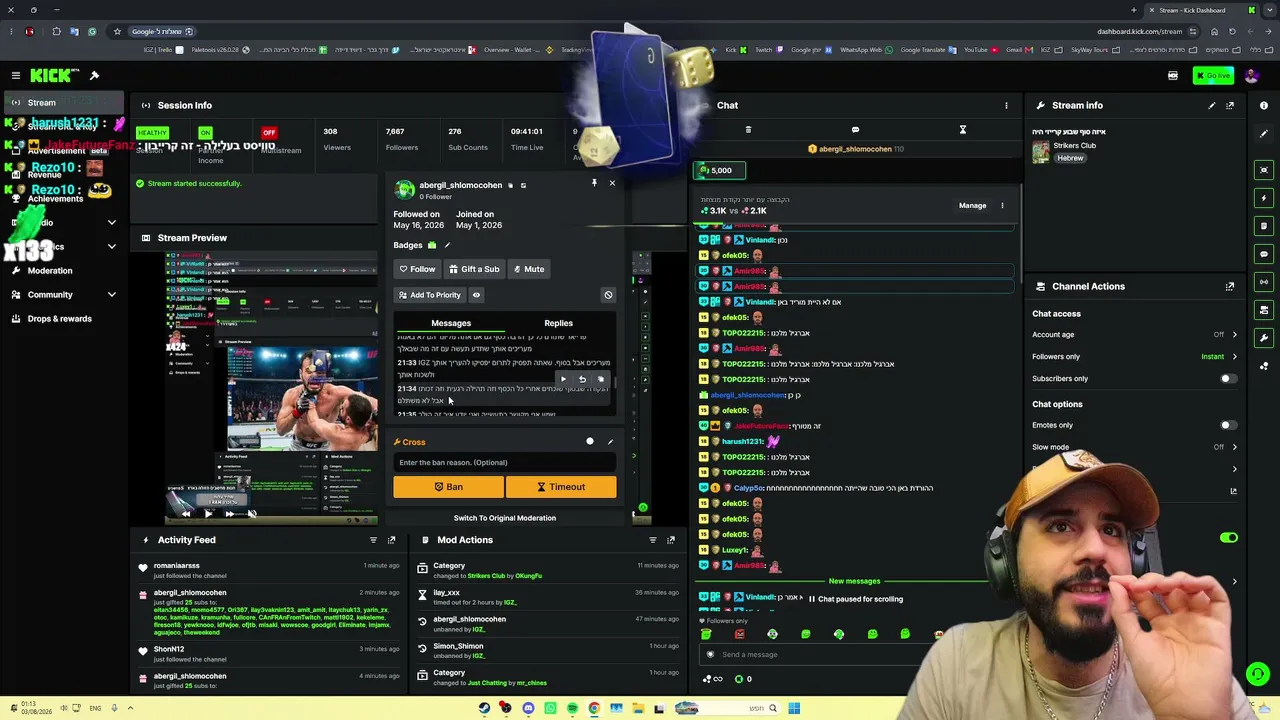
Task: Edit Stream info with the pencil icon
Action: click(x=1212, y=105)
